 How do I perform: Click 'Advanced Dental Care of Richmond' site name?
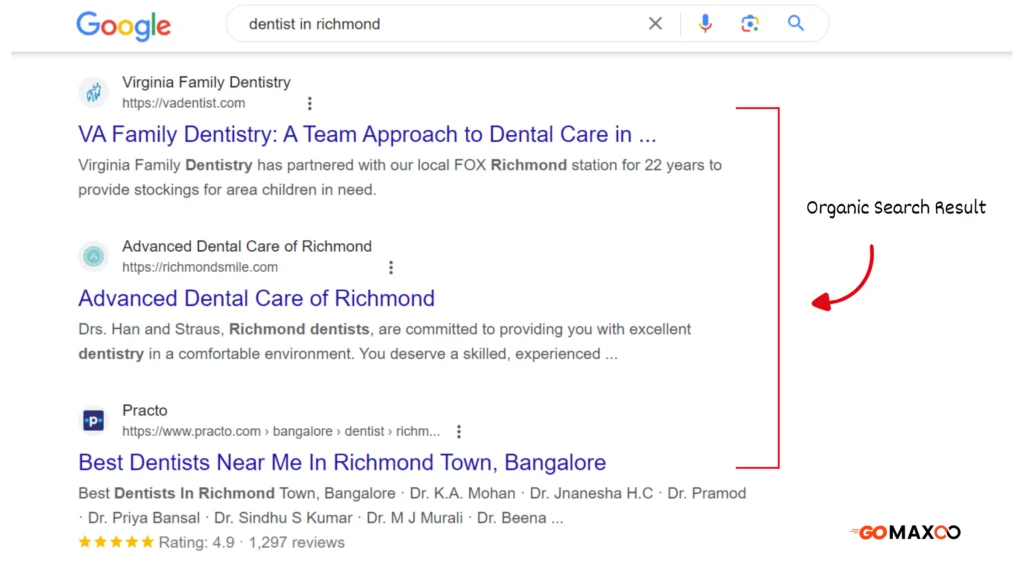pyautogui.click(x=247, y=246)
